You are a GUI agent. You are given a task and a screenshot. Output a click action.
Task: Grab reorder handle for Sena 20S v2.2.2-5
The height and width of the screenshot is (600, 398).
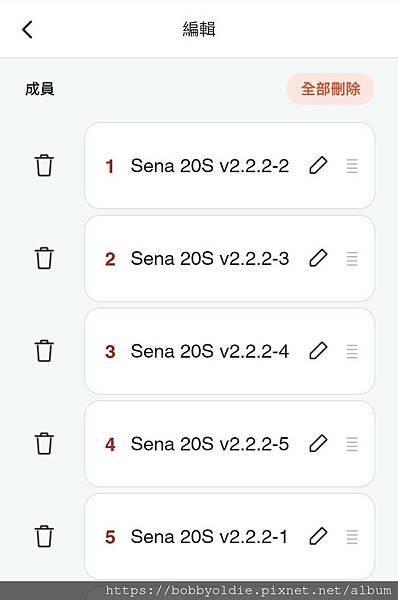coord(352,444)
